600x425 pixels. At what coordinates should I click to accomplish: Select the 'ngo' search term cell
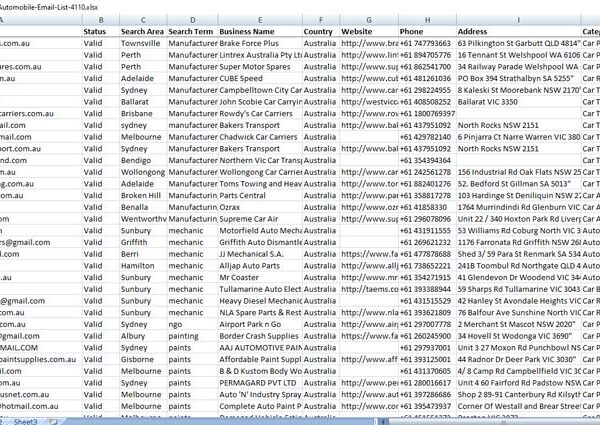tap(192, 324)
